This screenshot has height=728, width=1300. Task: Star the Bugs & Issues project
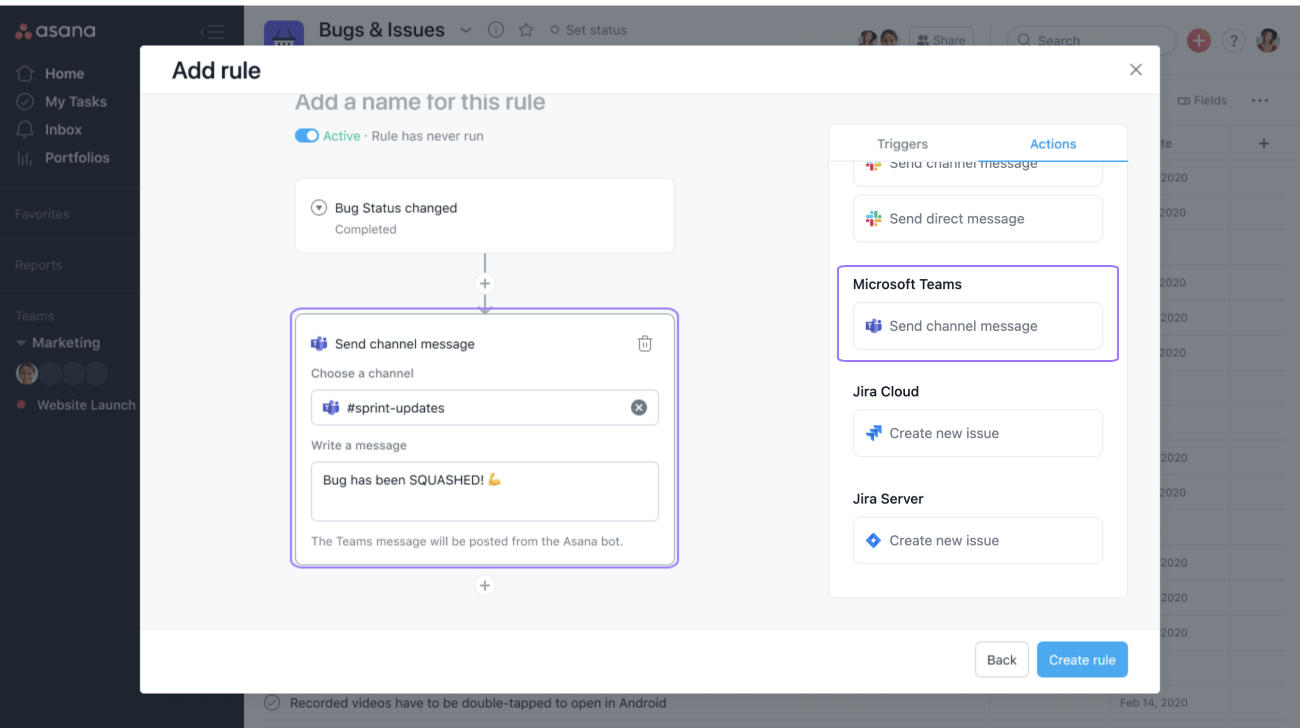526,30
